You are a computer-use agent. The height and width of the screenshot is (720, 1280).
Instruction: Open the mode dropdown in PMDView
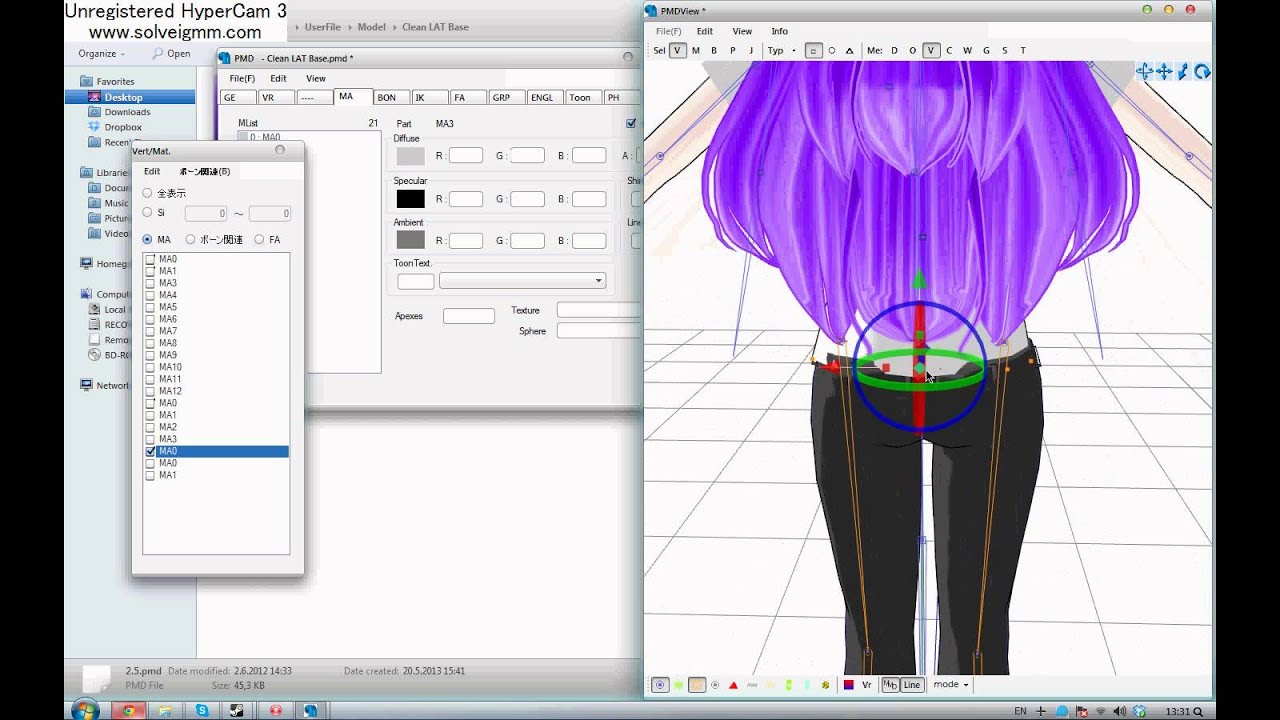pyautogui.click(x=951, y=685)
